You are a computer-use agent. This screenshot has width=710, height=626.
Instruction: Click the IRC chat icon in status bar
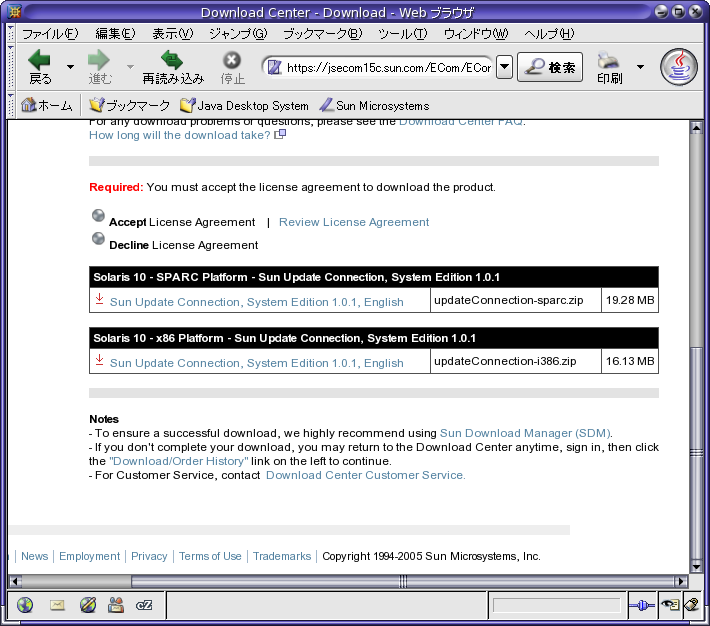[x=144, y=605]
